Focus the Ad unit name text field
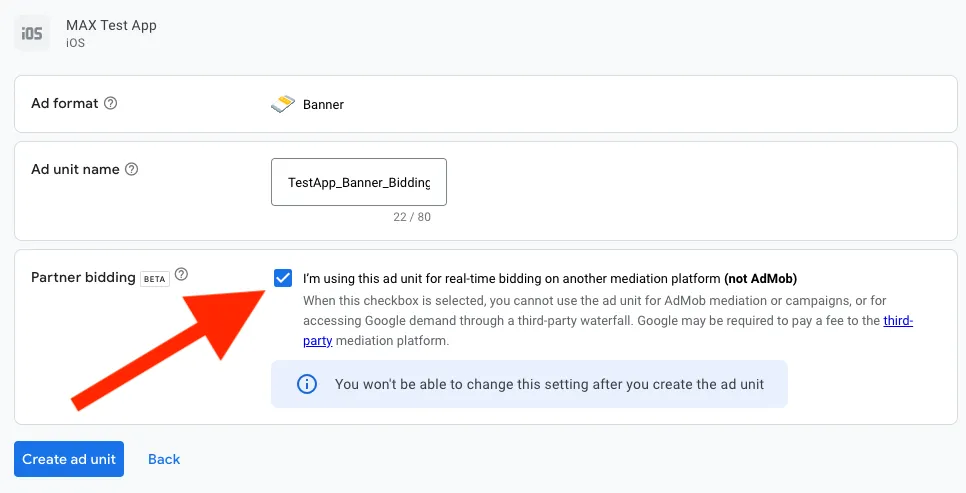Image resolution: width=966 pixels, height=493 pixels. point(358,182)
